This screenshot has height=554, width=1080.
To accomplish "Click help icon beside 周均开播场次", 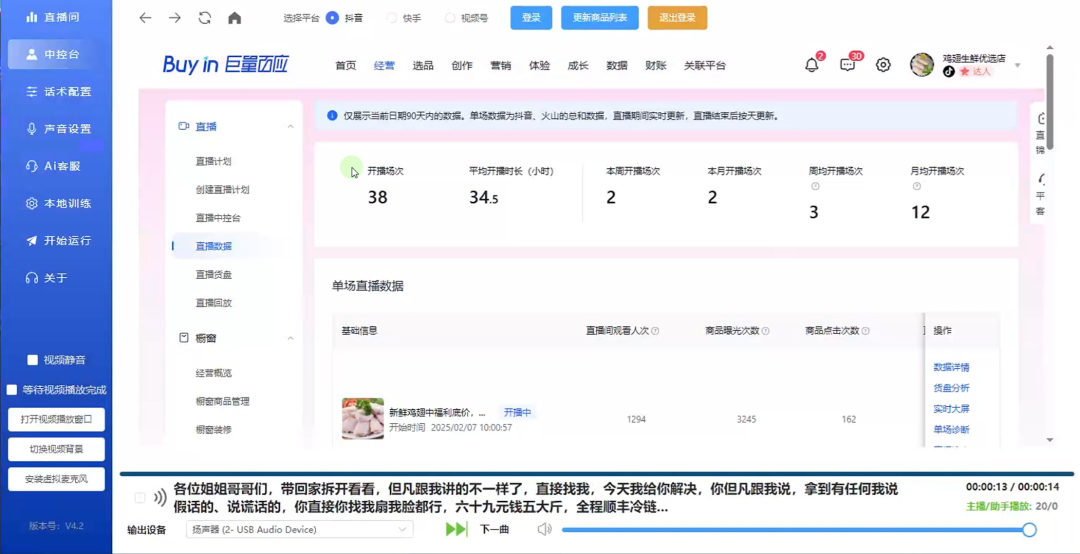I will coord(815,187).
